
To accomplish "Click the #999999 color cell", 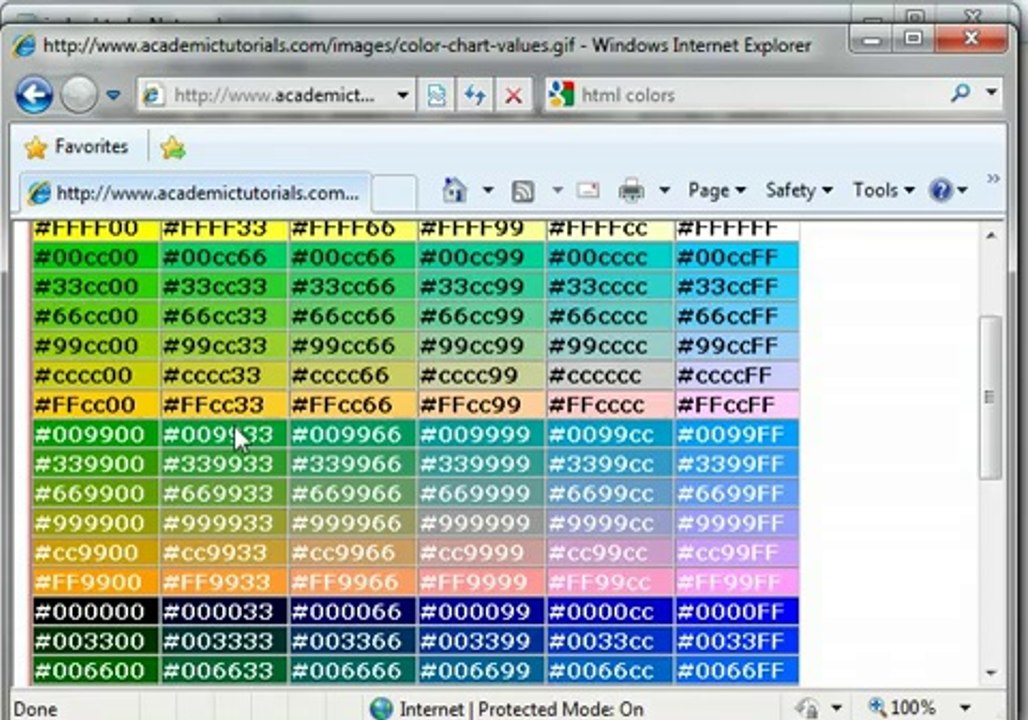I will point(481,523).
